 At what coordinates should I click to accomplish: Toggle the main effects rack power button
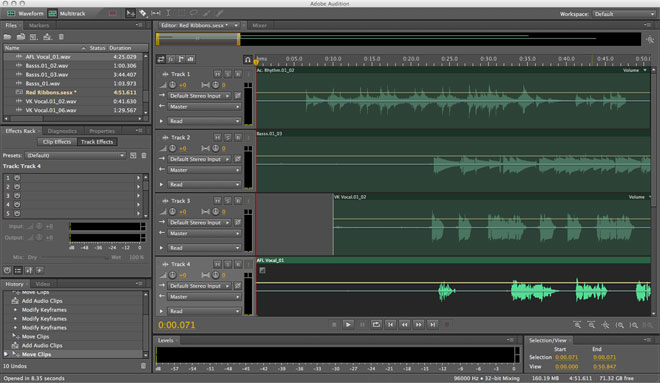click(7, 270)
